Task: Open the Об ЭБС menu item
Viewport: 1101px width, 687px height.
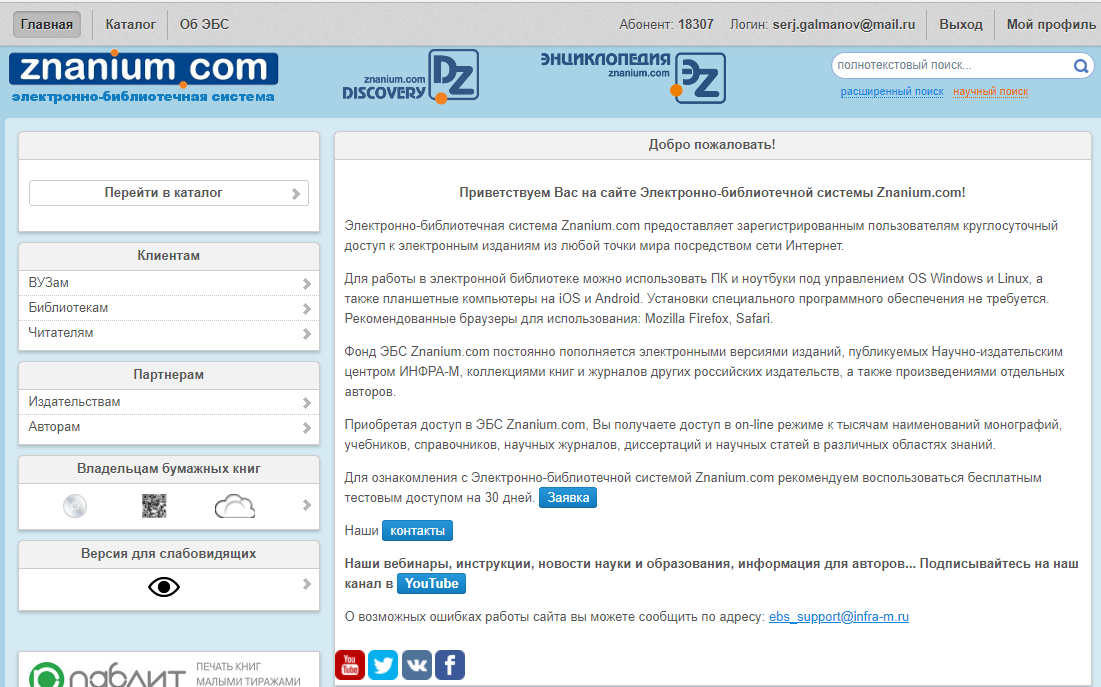Action: pos(204,24)
